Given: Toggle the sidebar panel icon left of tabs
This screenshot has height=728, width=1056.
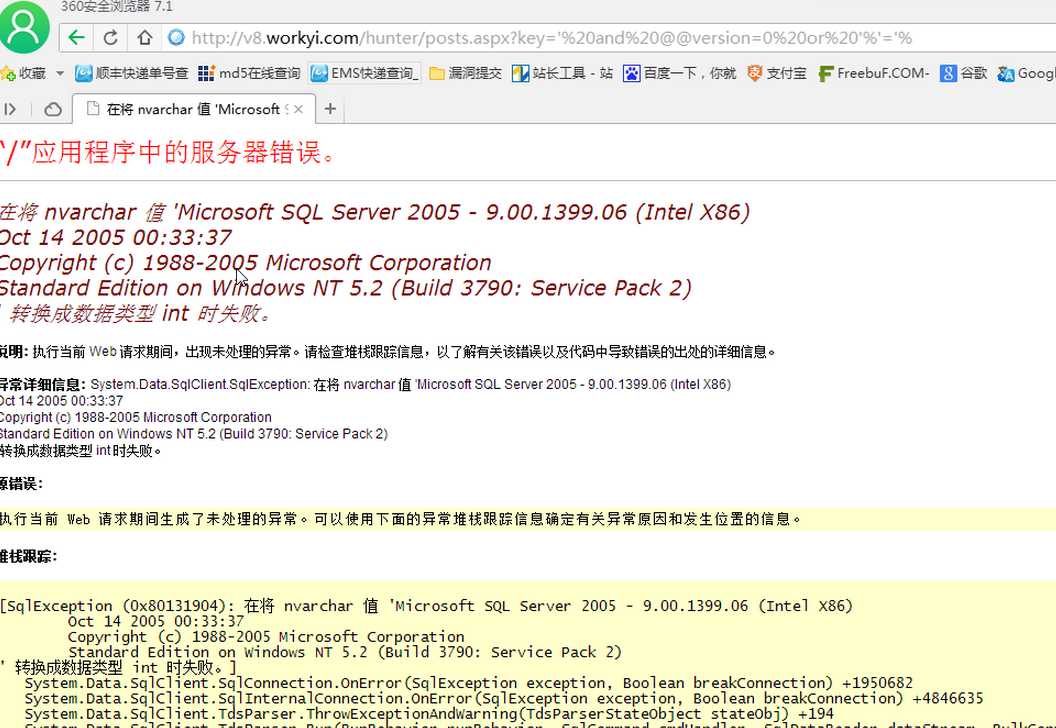Looking at the screenshot, I should tap(10, 109).
